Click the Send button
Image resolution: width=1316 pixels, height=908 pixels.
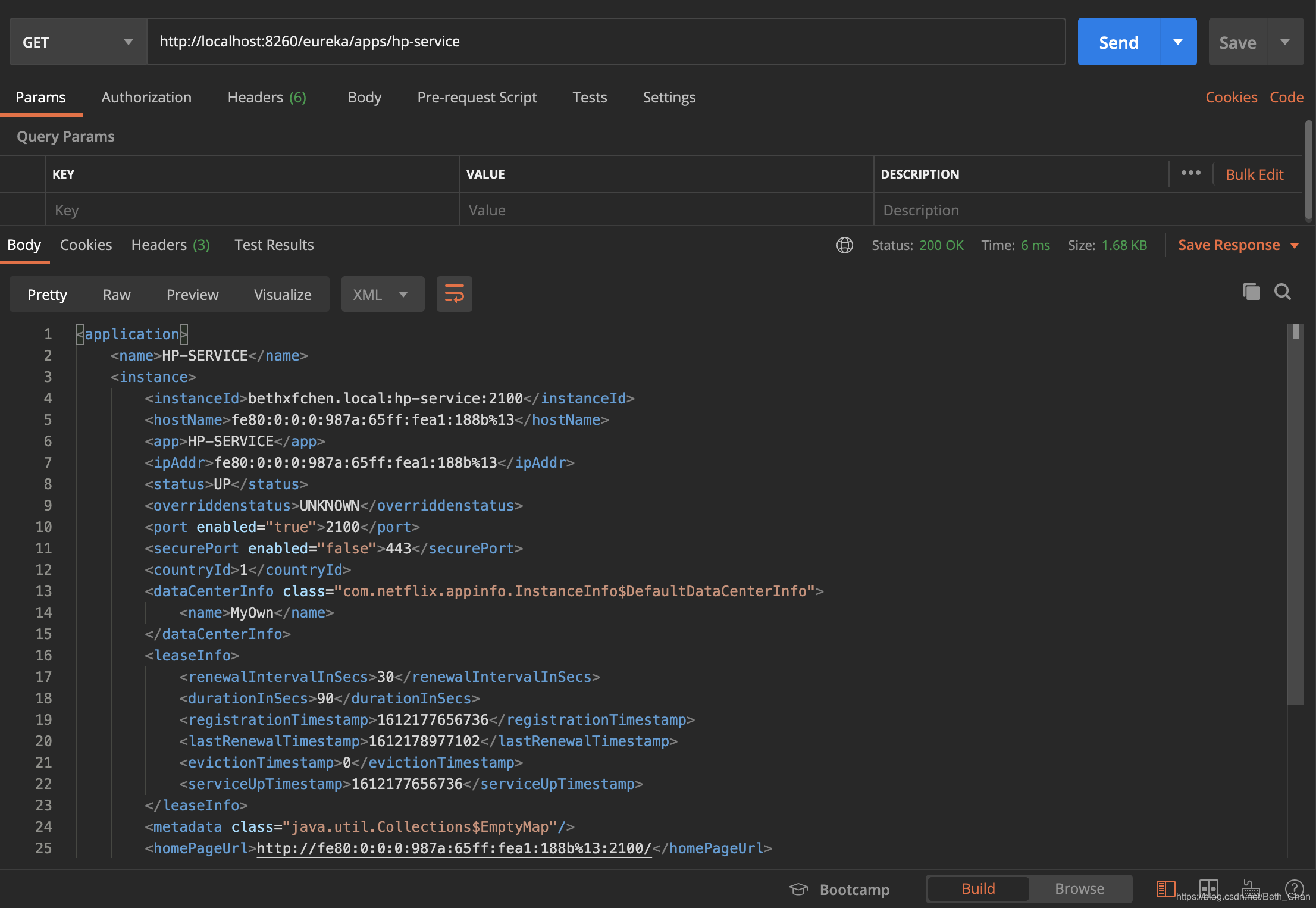[x=1118, y=42]
